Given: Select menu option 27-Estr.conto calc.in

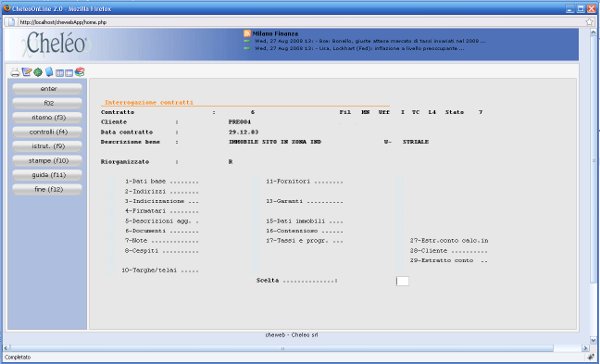Looking at the screenshot, I should click(449, 241).
